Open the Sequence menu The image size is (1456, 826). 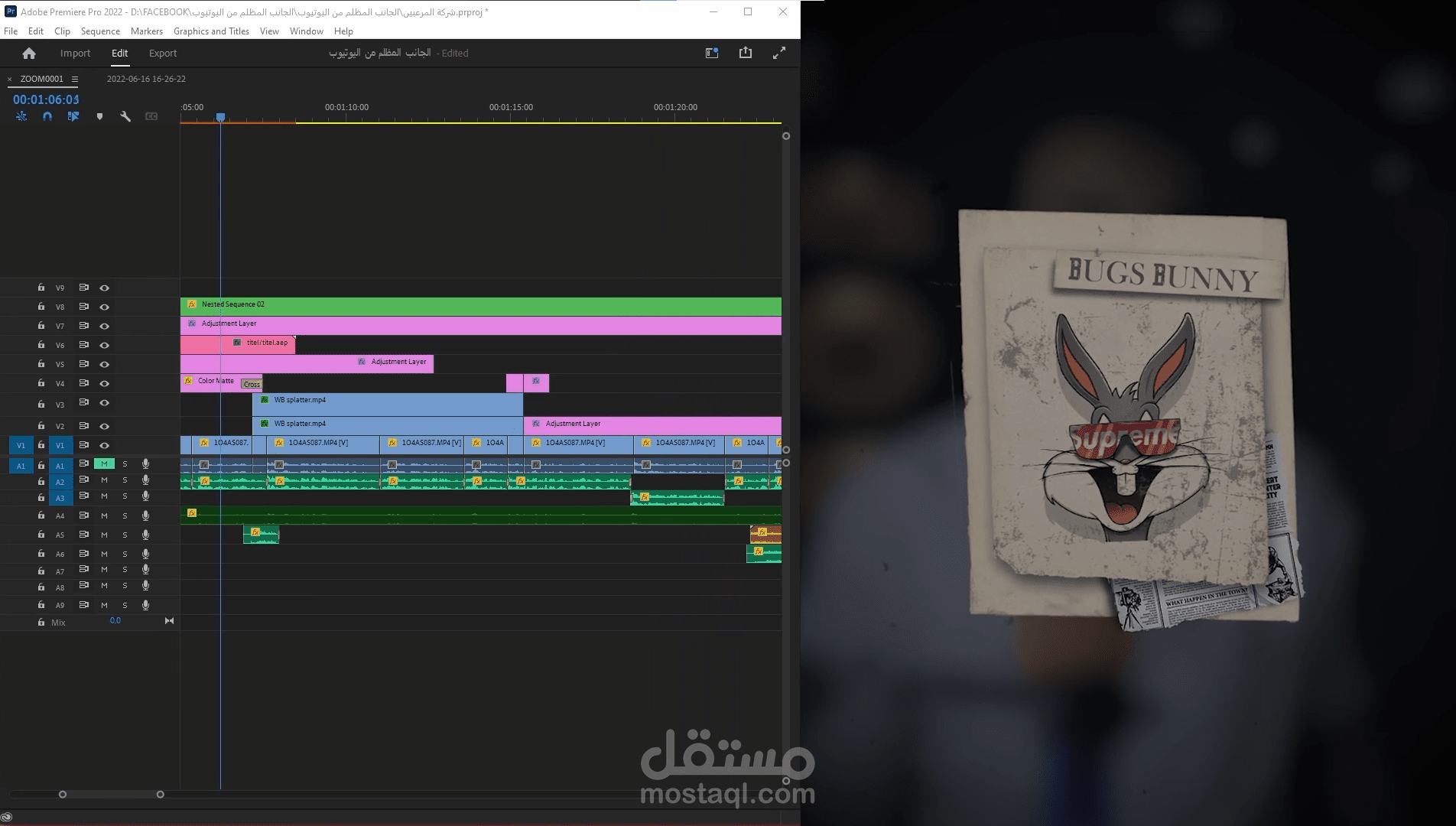100,31
